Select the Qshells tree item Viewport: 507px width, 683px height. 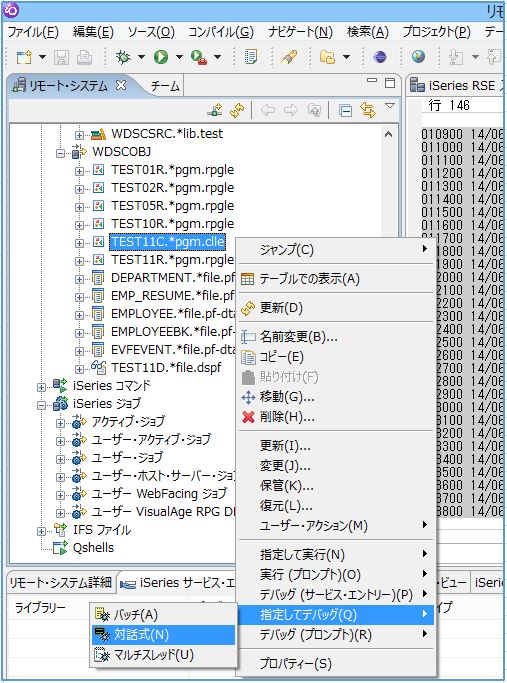[93, 548]
